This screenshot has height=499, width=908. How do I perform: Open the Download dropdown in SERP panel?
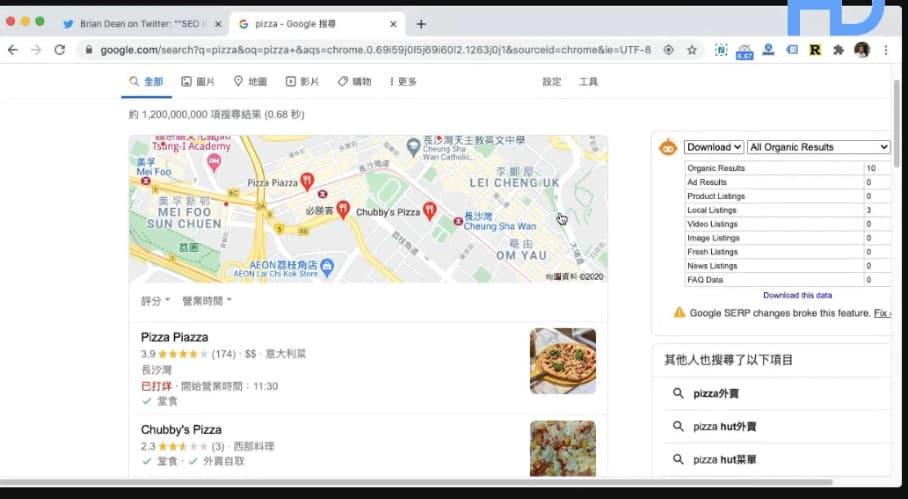point(714,147)
